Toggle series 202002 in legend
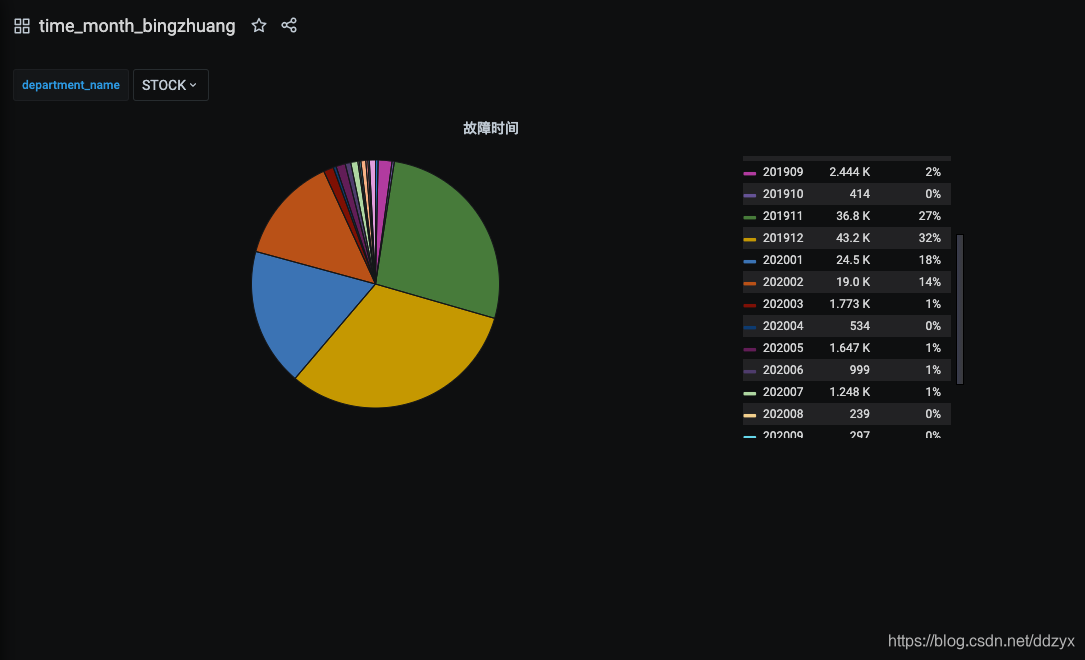The image size is (1085, 660). pos(783,282)
